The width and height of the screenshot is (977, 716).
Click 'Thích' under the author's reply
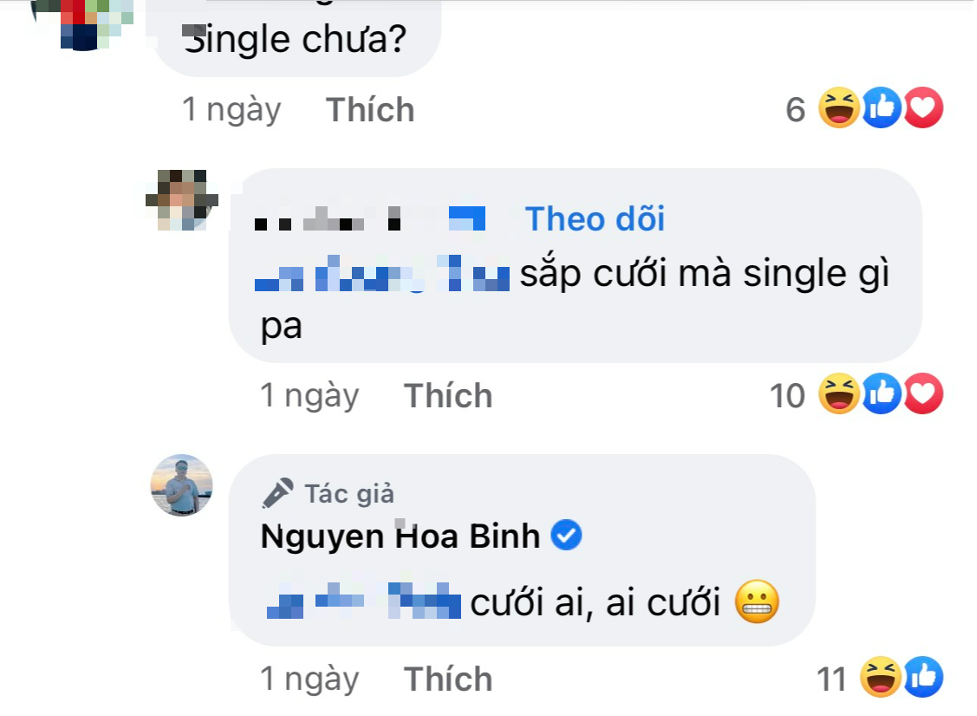[448, 678]
